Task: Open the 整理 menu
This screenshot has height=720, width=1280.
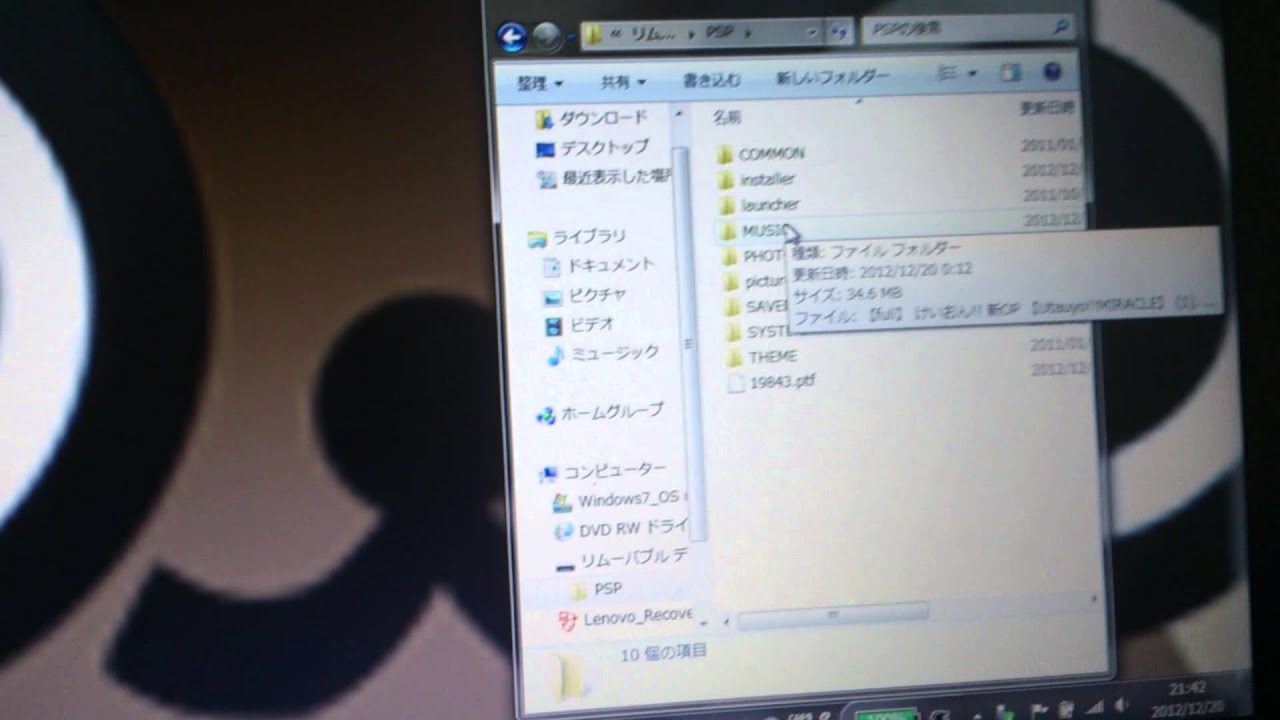Action: [540, 82]
